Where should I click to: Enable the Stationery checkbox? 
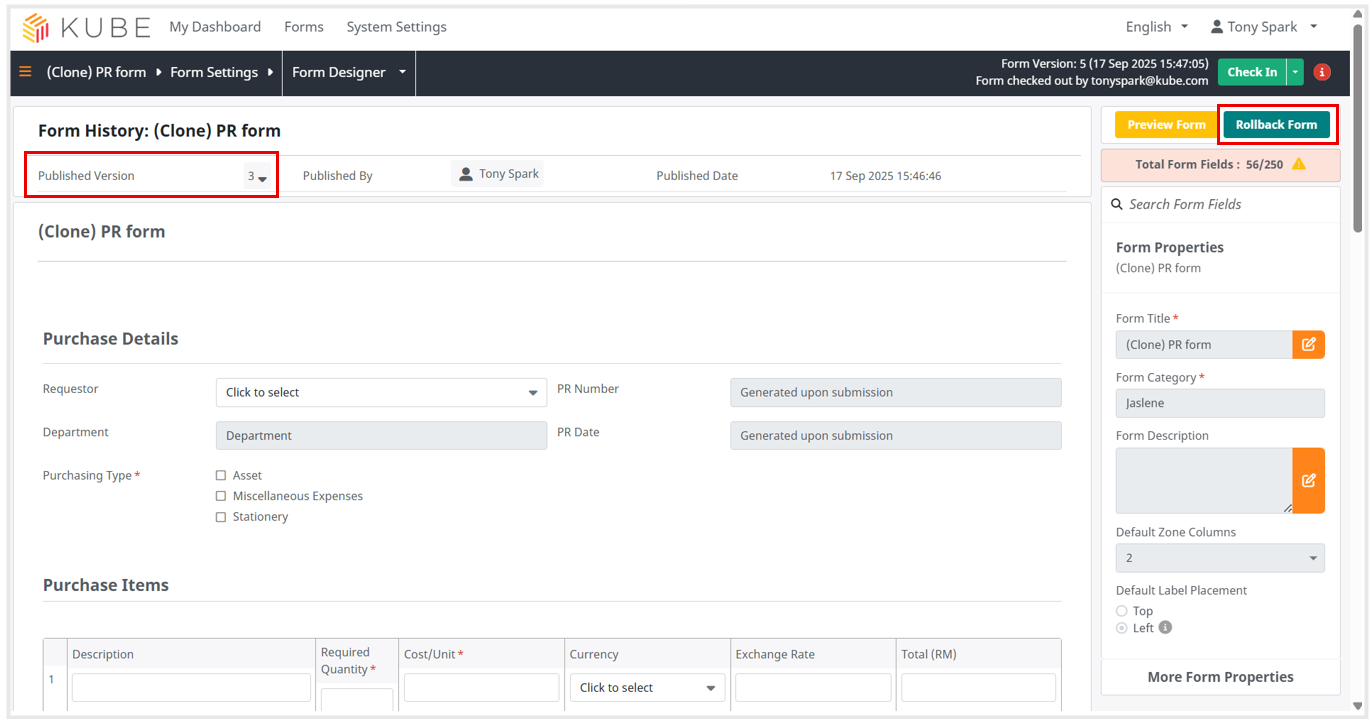pos(221,517)
